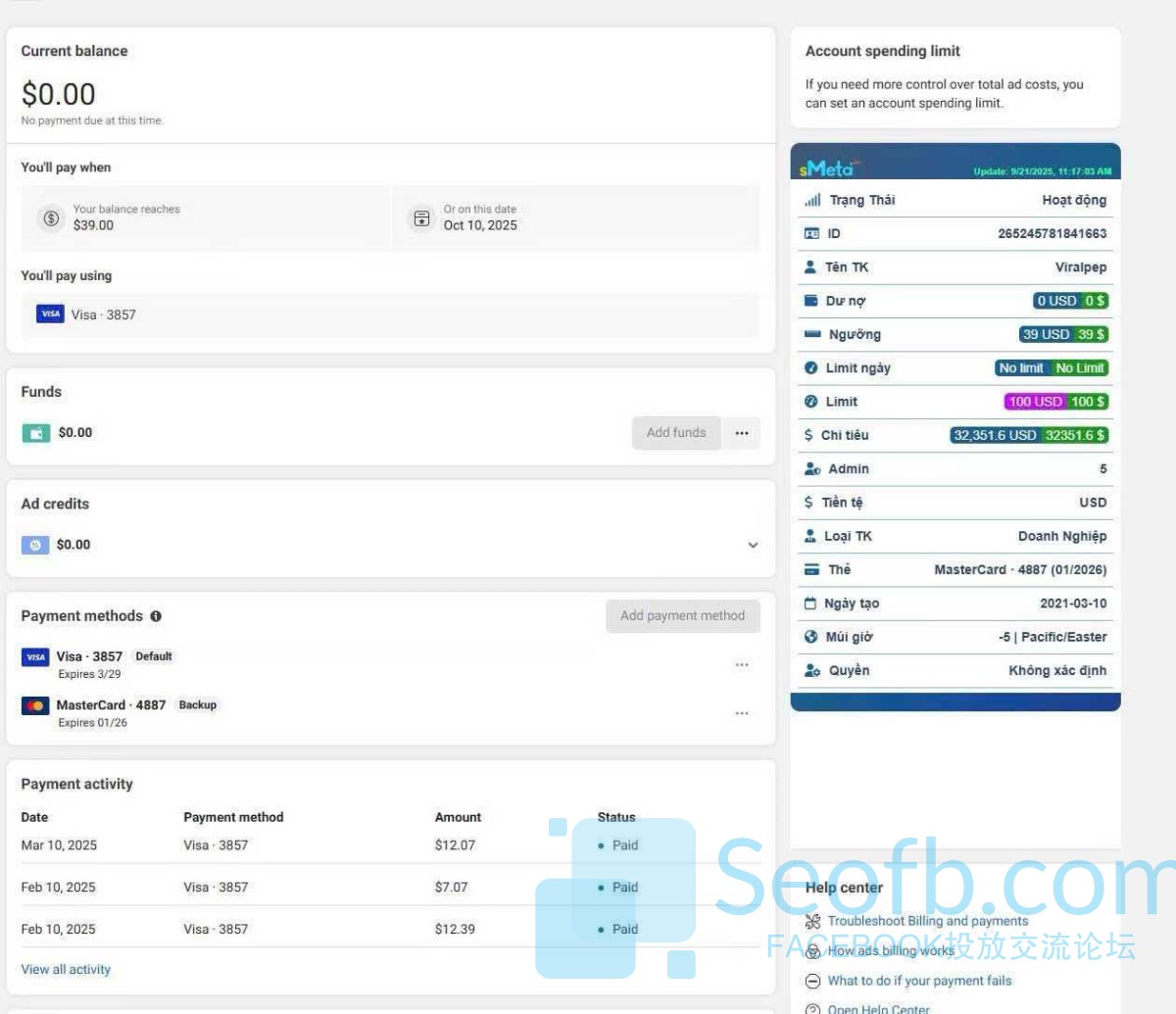The width and height of the screenshot is (1176, 1014).
Task: Open Troubleshoot Billing and payments help link
Action: pos(927,921)
